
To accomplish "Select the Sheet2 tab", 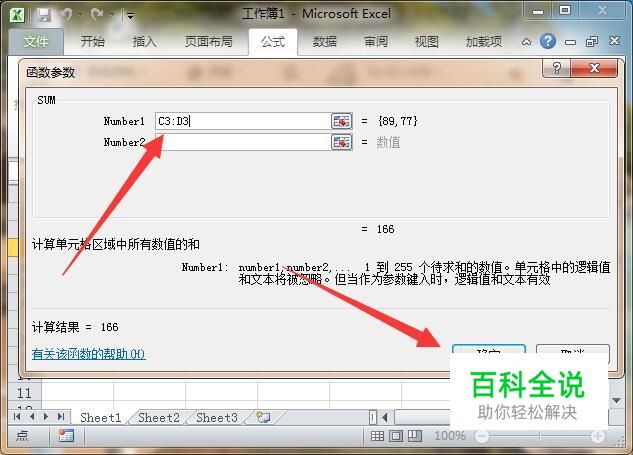I will pos(159,417).
